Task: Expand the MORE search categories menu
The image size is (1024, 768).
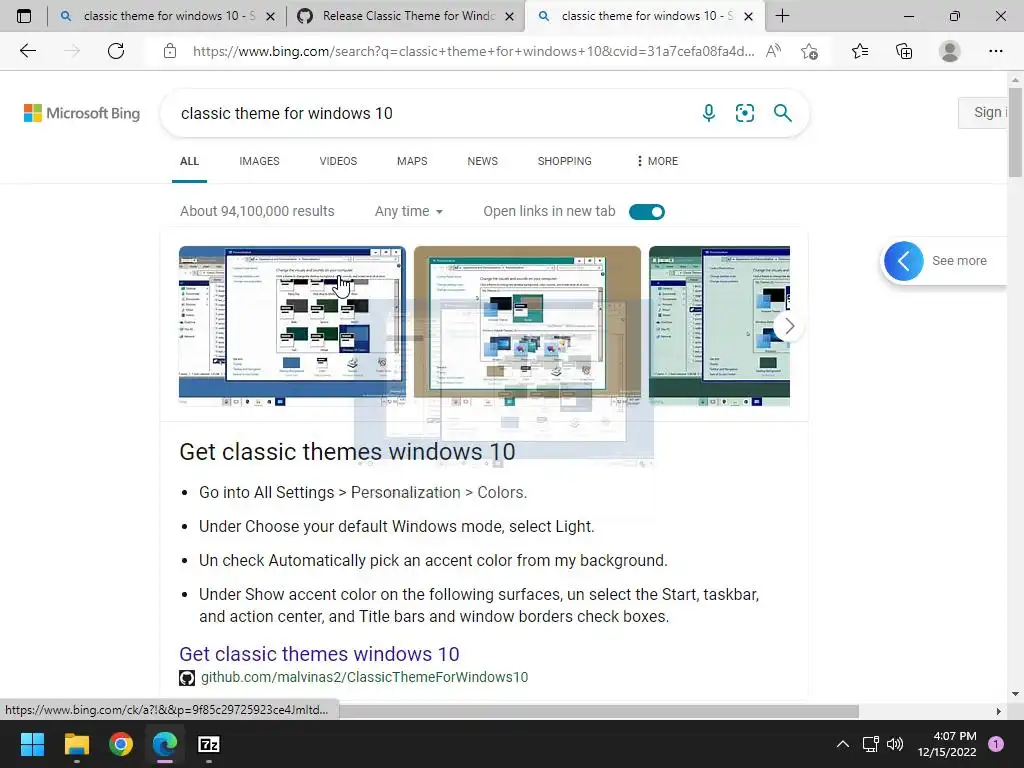Action: coord(657,161)
